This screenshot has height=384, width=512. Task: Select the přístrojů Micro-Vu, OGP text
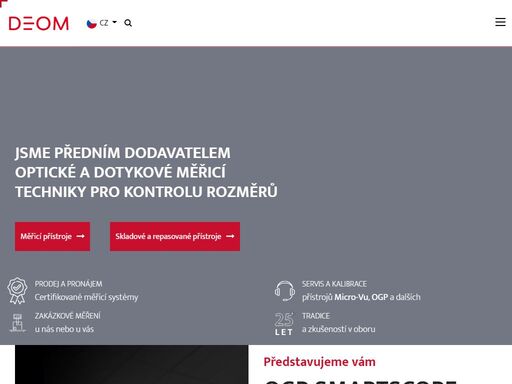click(345, 297)
